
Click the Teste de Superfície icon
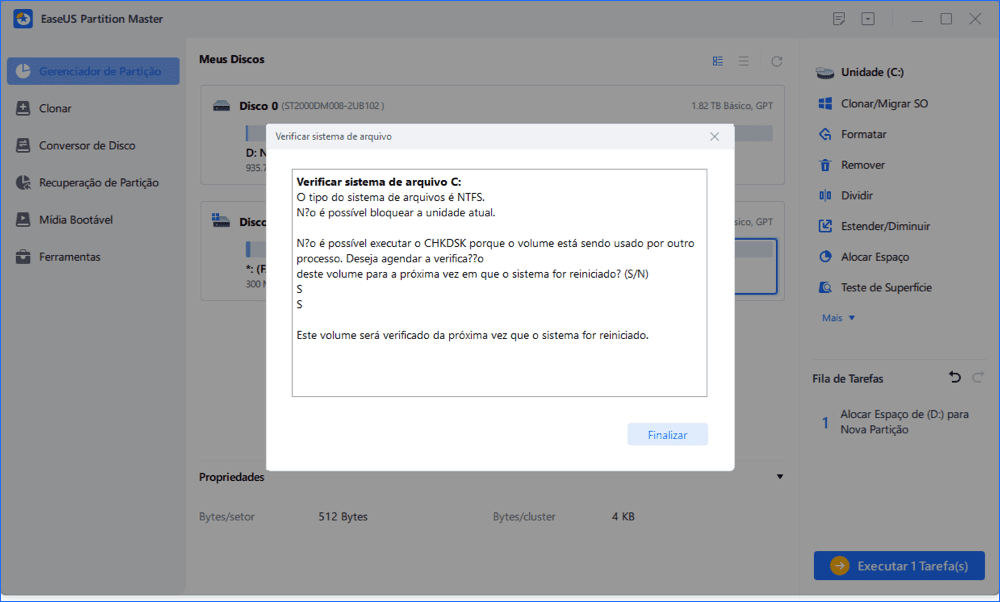point(825,287)
